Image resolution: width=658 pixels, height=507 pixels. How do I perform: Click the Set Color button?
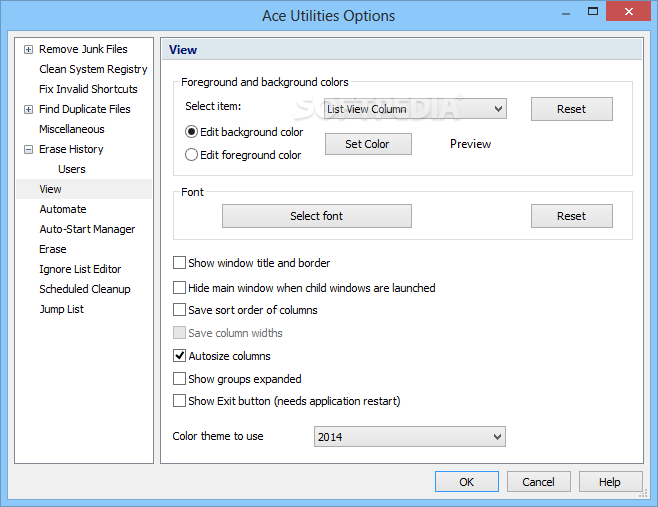pos(368,144)
